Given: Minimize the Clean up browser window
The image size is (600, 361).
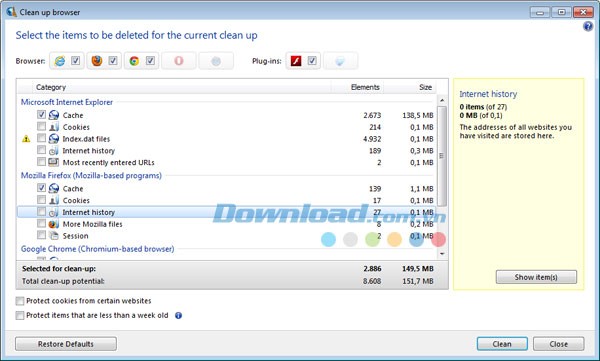Looking at the screenshot, I should tap(540, 12).
